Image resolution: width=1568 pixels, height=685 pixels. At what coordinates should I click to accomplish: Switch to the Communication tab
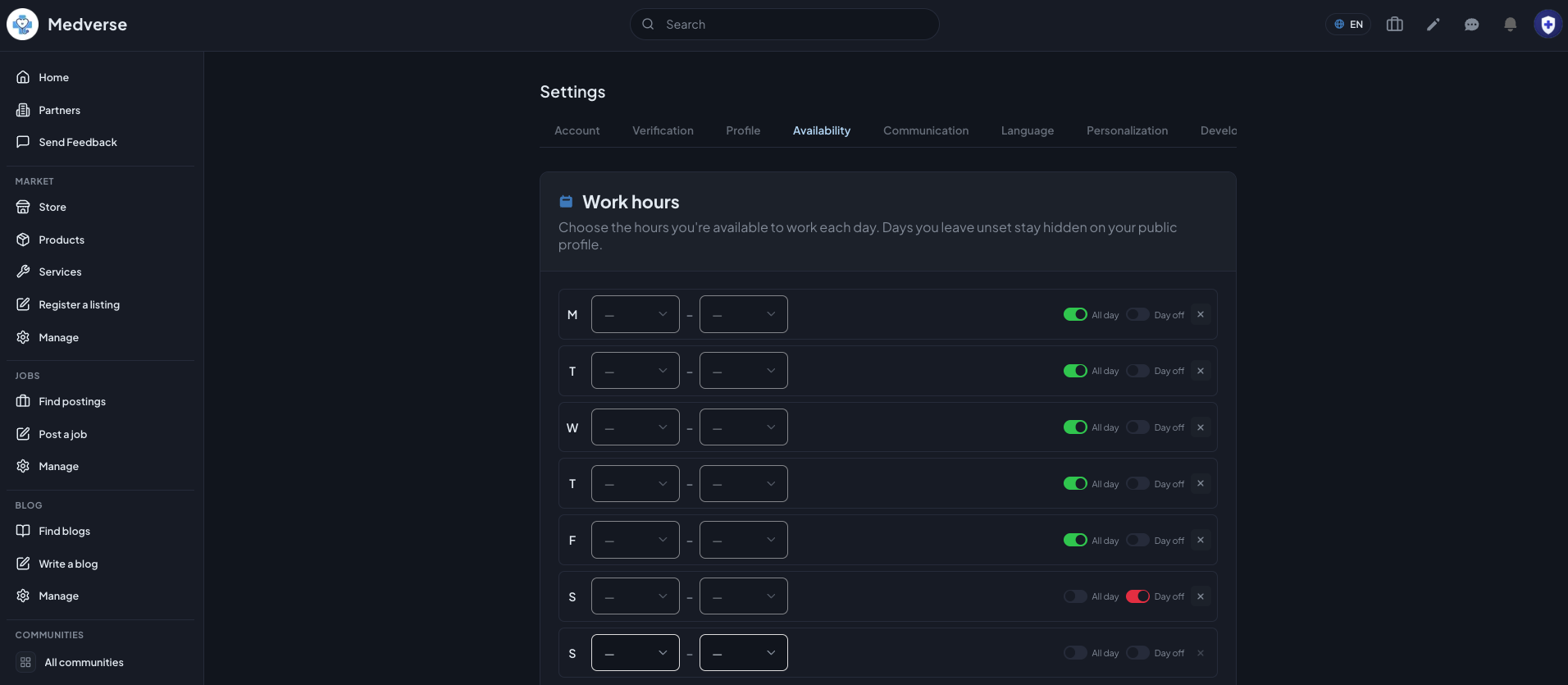tap(926, 130)
